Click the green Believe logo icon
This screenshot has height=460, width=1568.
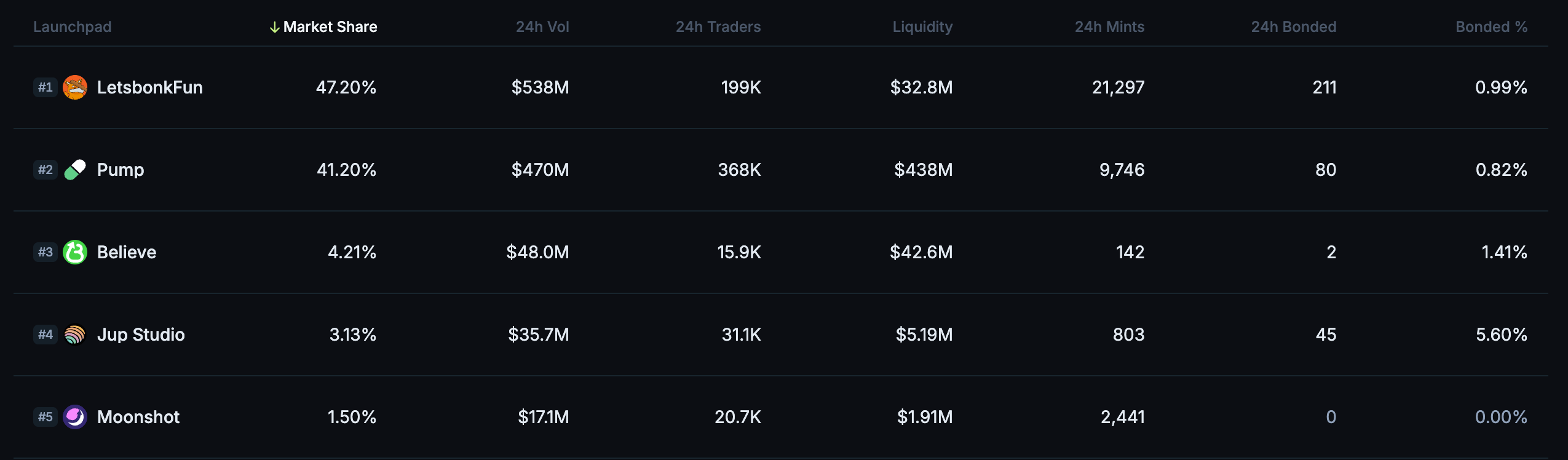tap(75, 252)
